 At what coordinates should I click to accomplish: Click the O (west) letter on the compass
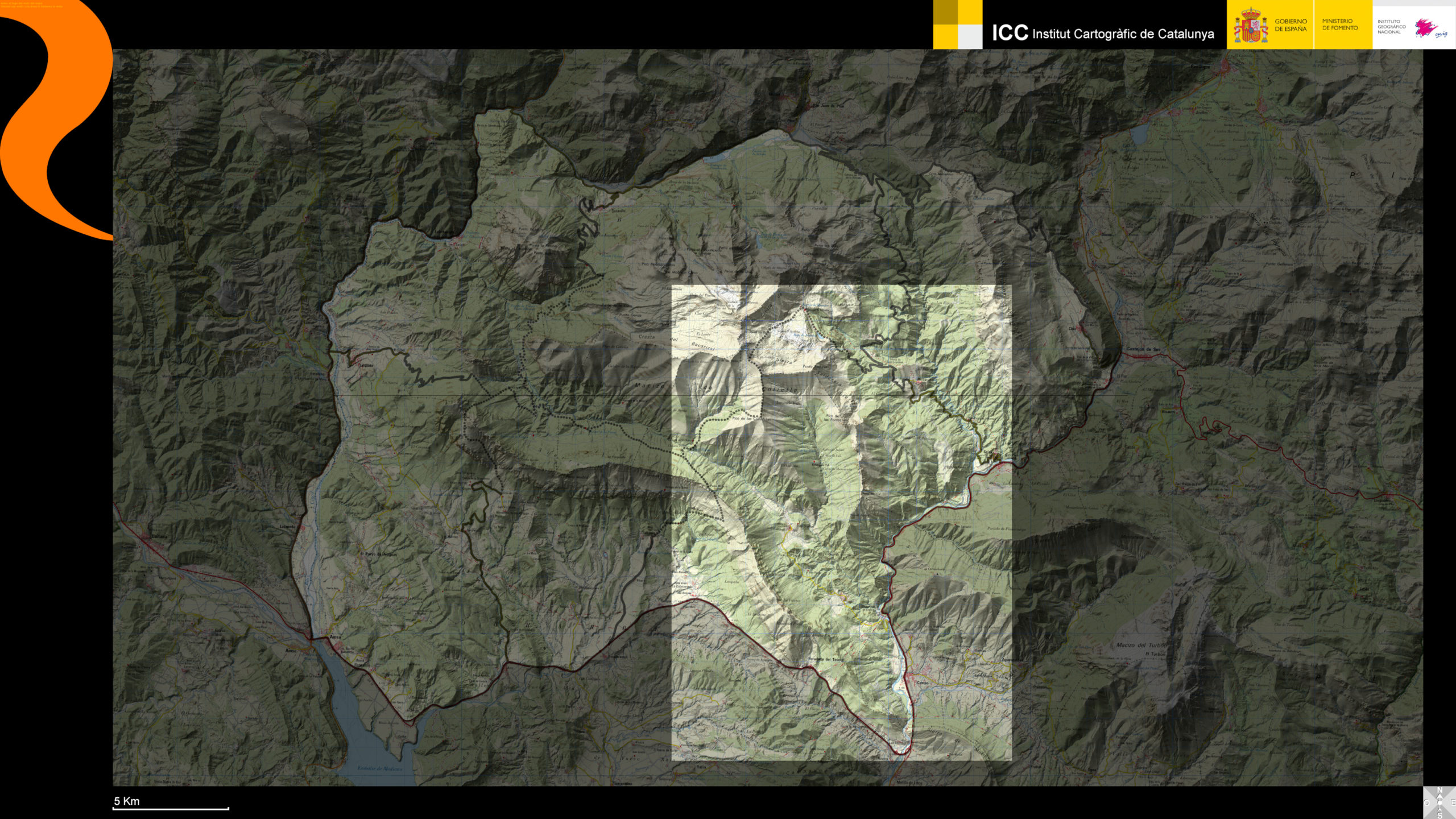click(x=1427, y=803)
